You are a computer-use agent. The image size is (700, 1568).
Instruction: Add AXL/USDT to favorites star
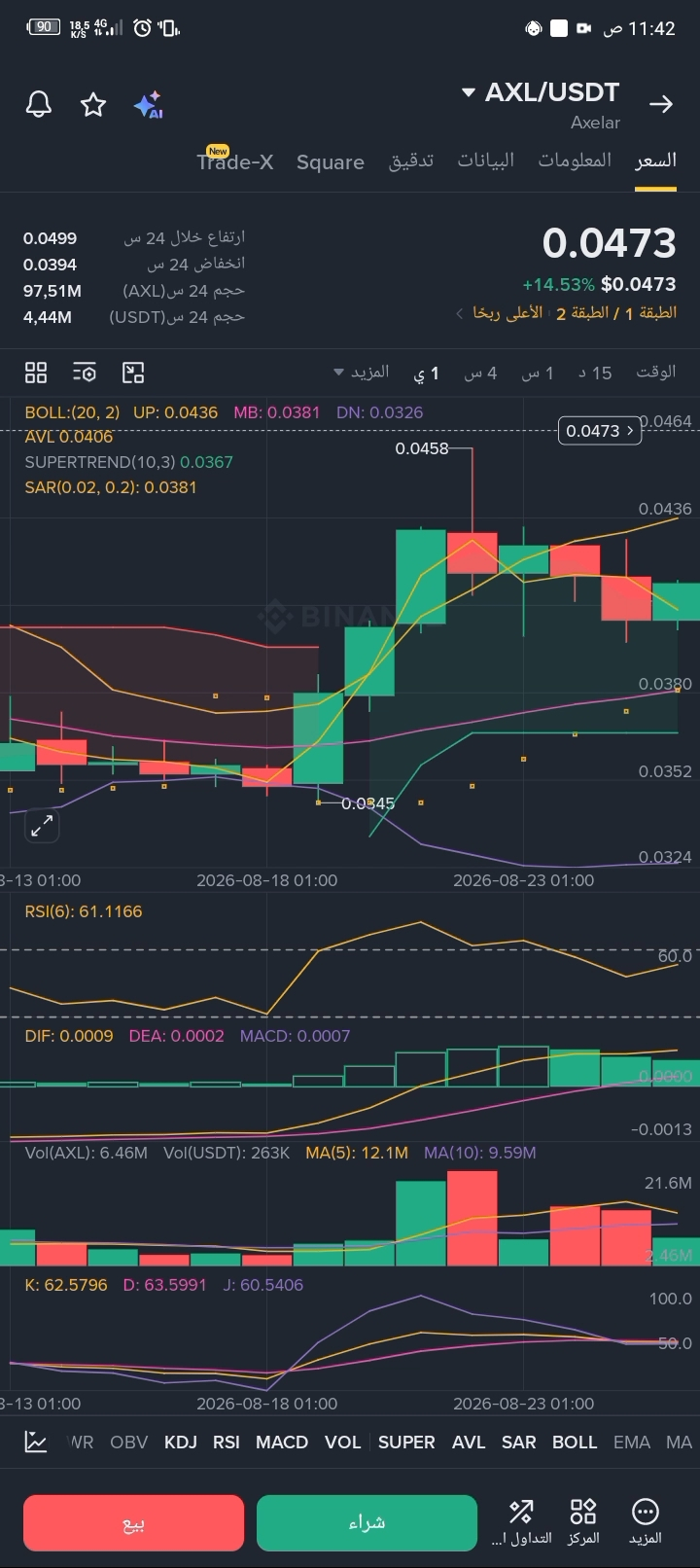point(93,104)
